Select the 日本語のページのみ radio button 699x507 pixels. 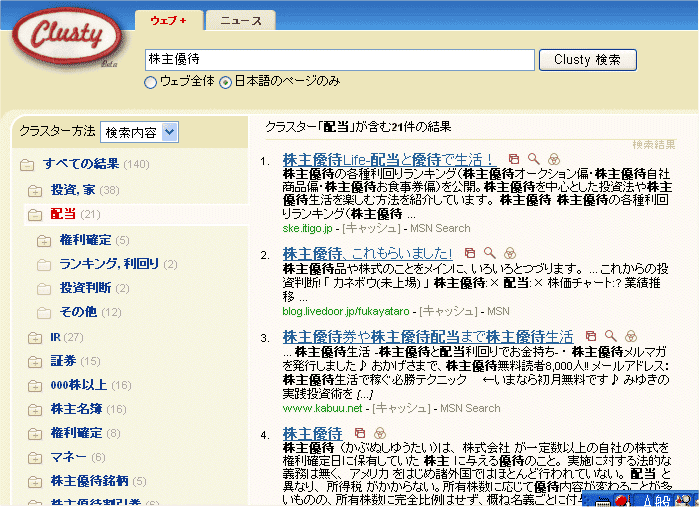coord(226,82)
